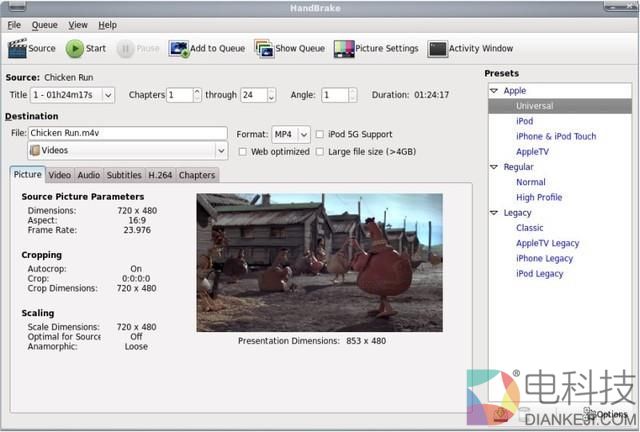Viewport: 640px width, 432px height.
Task: Collapse the Apple presets group
Action: point(494,91)
